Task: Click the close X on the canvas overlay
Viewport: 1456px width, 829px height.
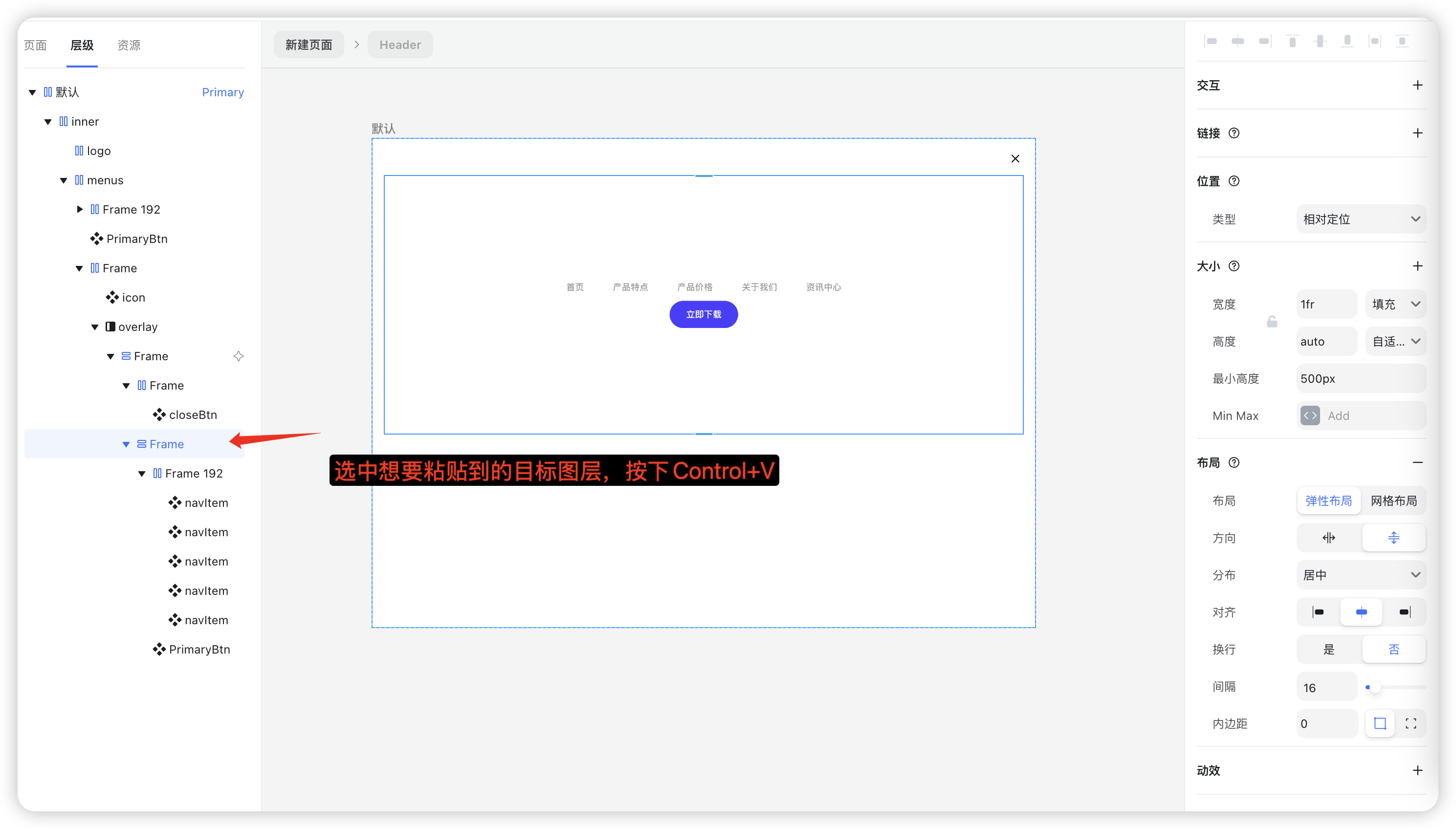Action: pyautogui.click(x=1015, y=159)
